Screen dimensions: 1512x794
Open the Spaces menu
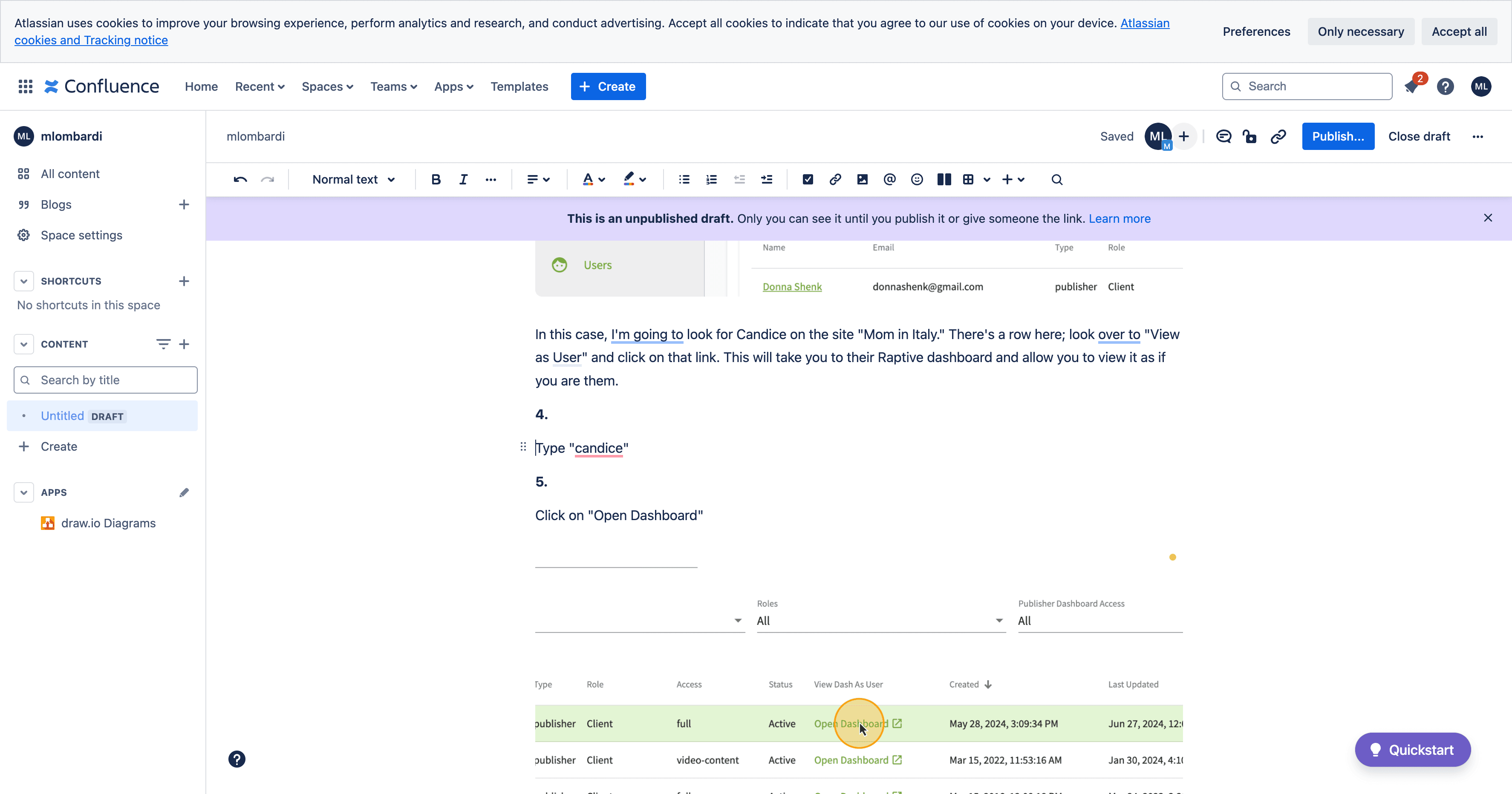(x=327, y=87)
